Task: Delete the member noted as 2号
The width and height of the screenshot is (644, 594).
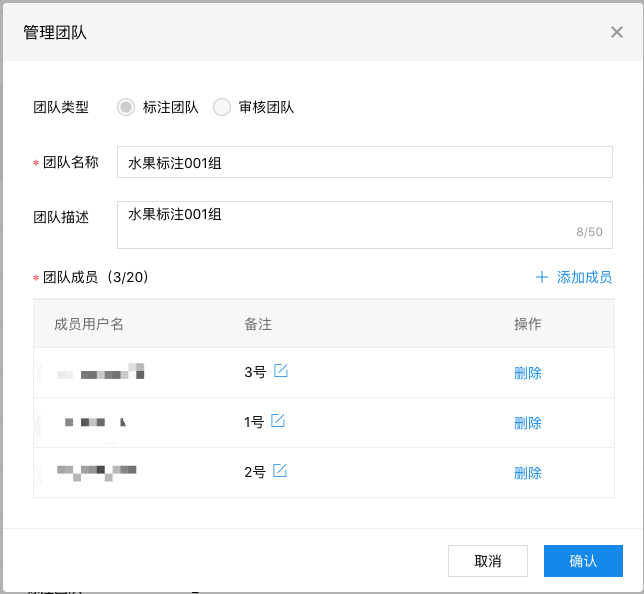Action: (x=528, y=473)
